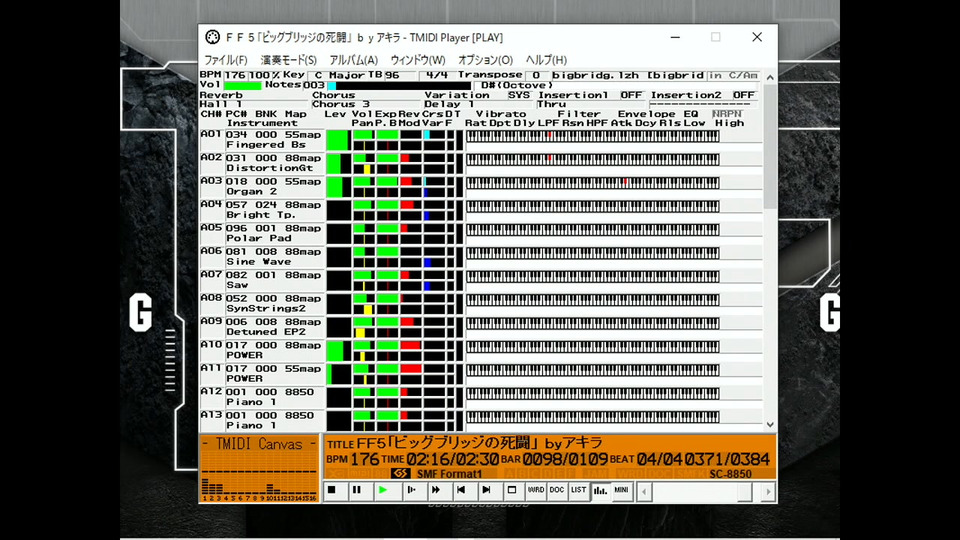Viewport: 960px width, 540px height.
Task: Open the DOC window
Action: point(557,490)
